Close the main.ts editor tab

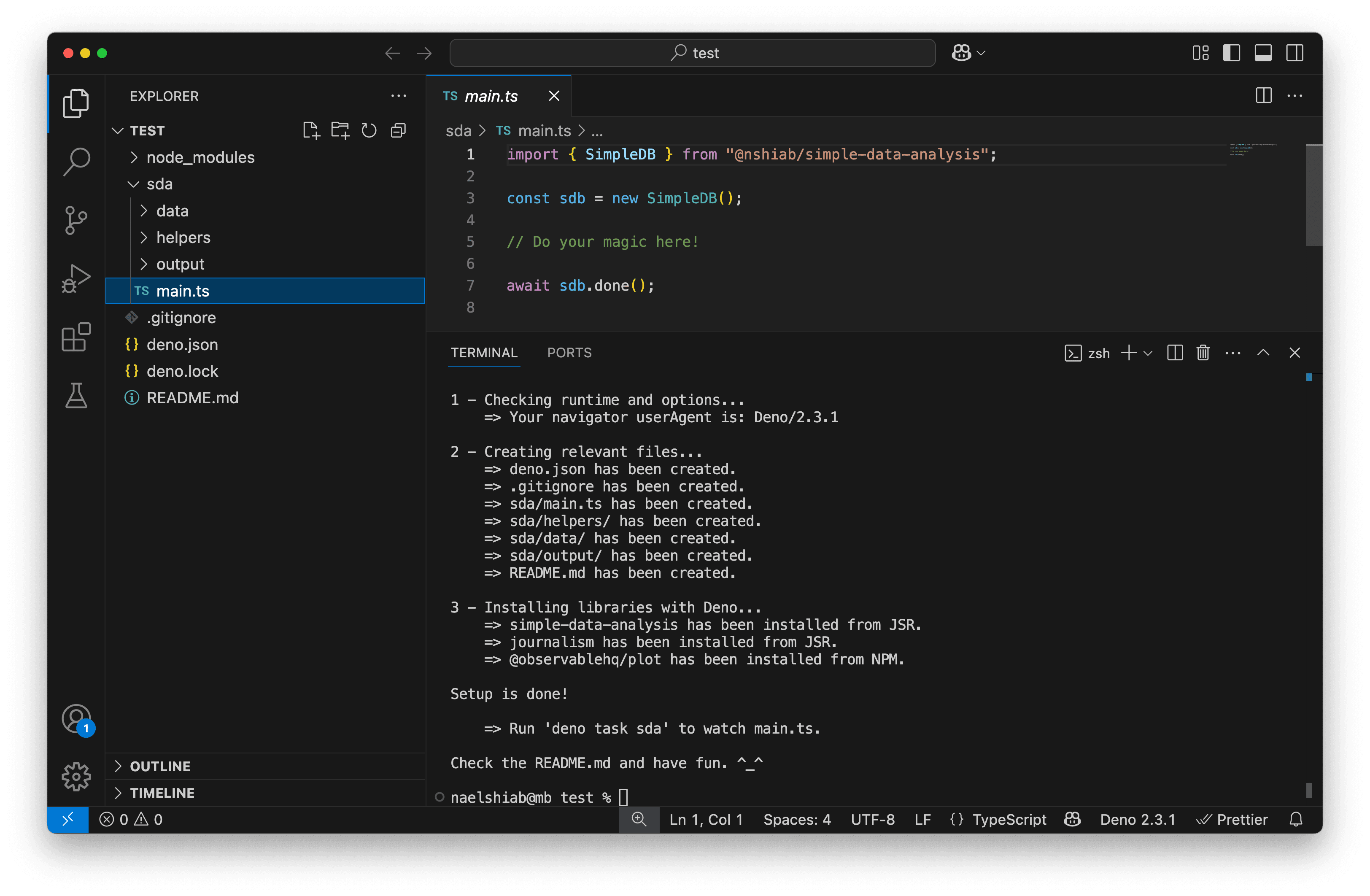coord(554,96)
